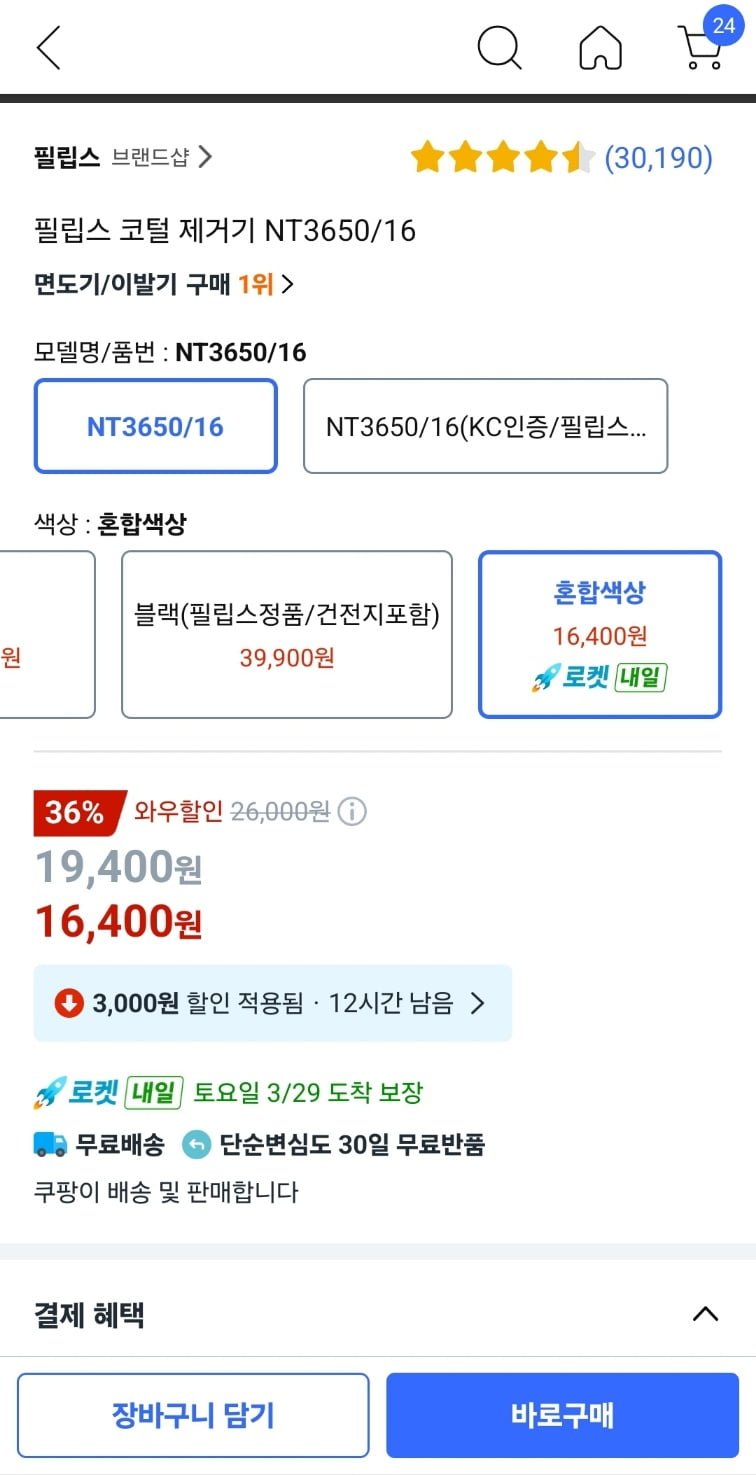
Task: Open the search magnifier icon
Action: [x=499, y=47]
